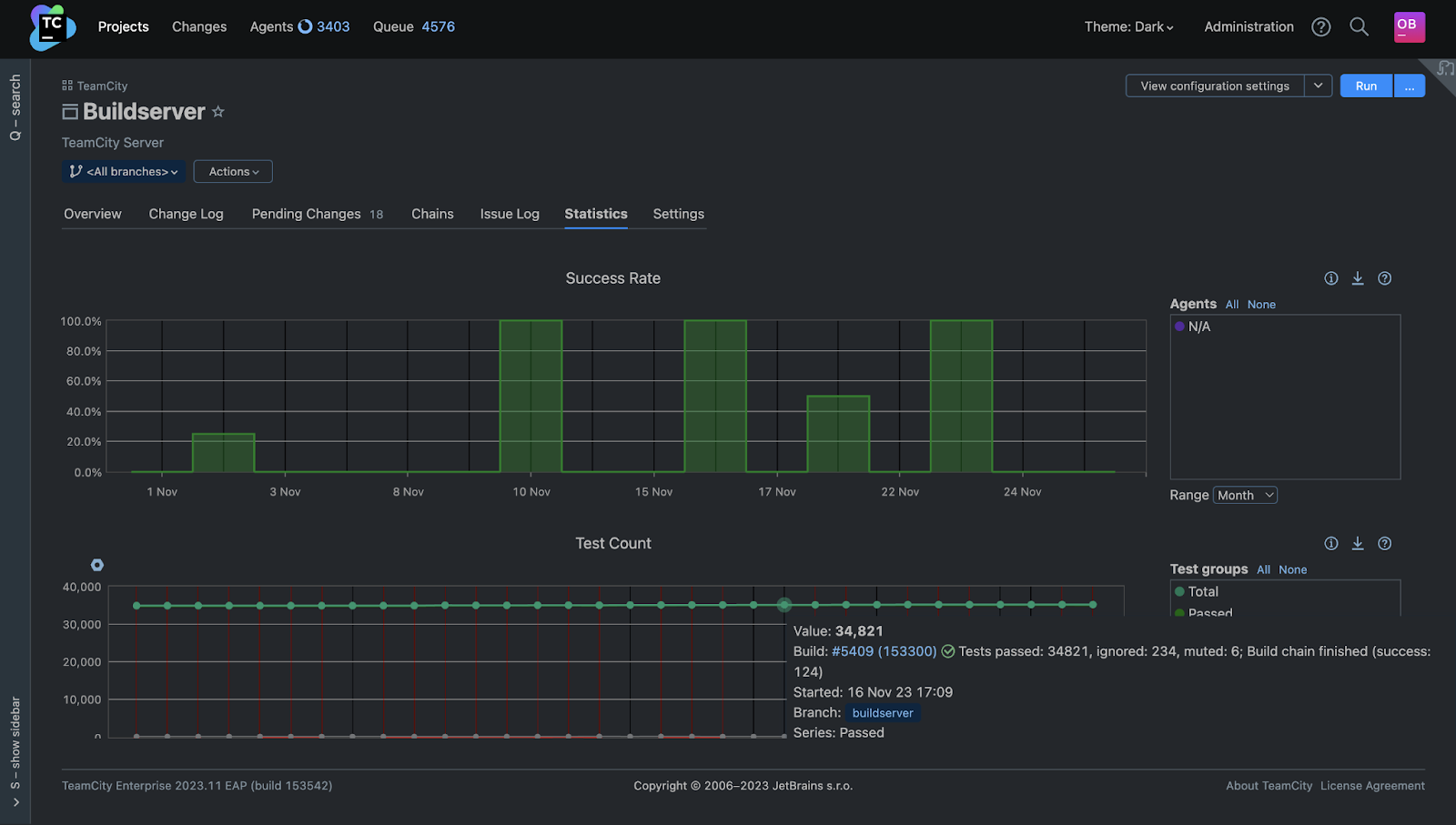Image resolution: width=1456 pixels, height=825 pixels.
Task: Open the help question mark icon in header
Action: click(1321, 27)
